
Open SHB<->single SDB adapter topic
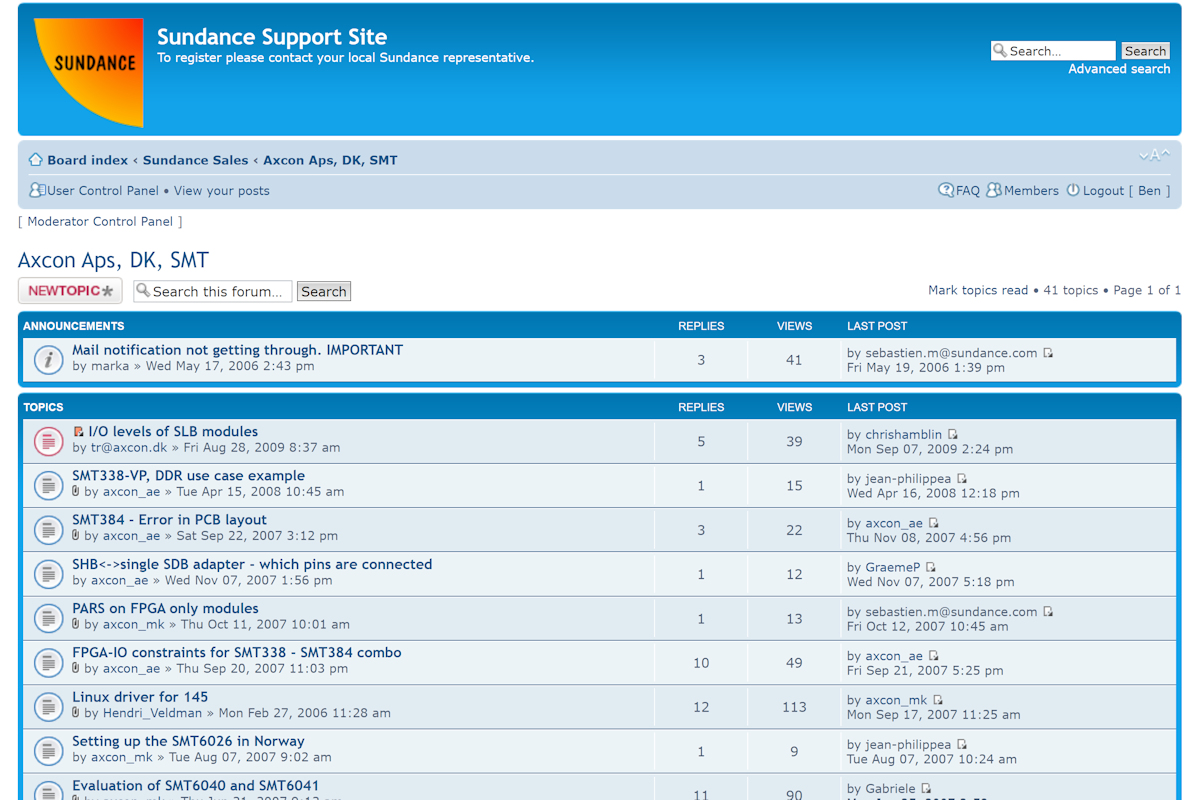point(252,564)
